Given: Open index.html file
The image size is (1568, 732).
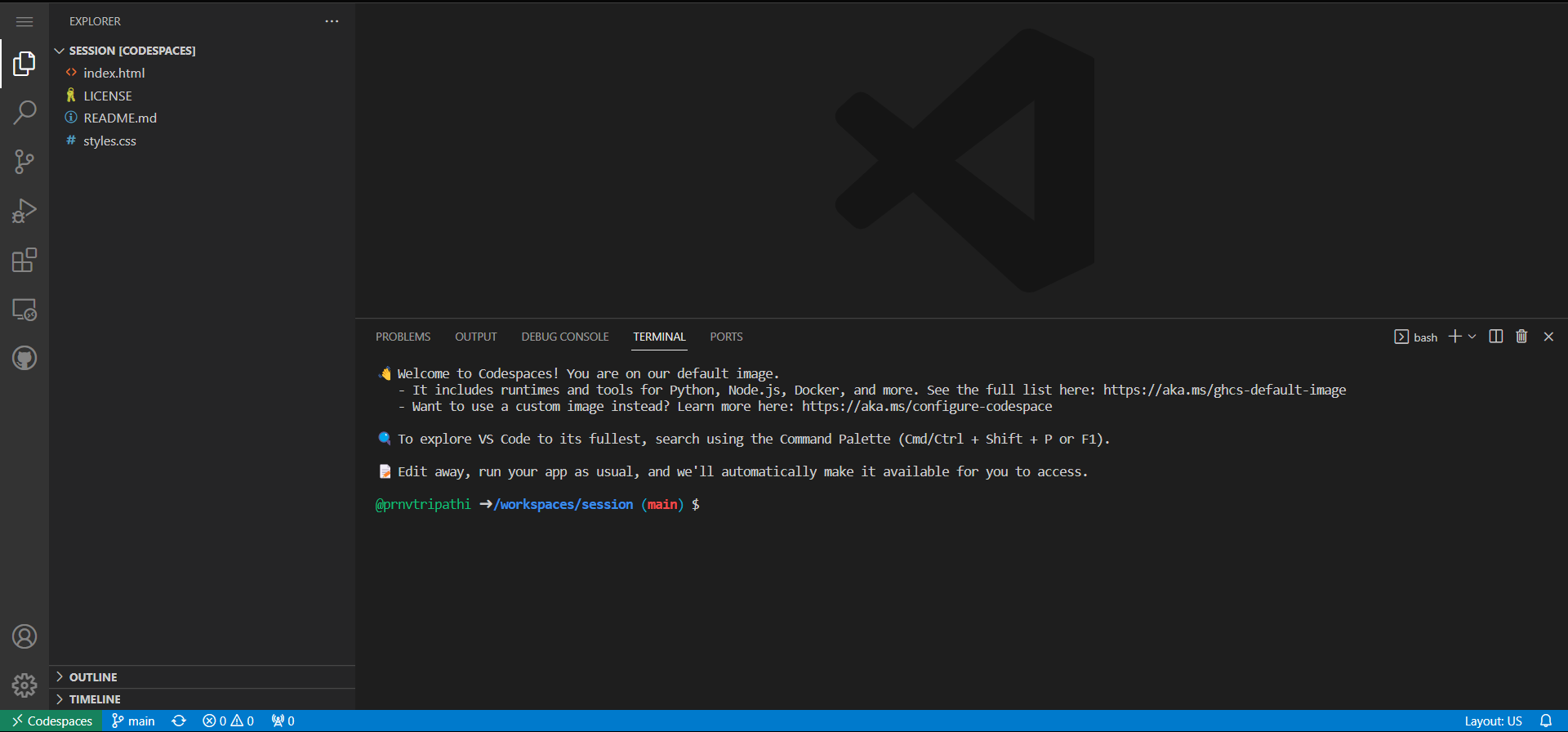Looking at the screenshot, I should (203, 73).
